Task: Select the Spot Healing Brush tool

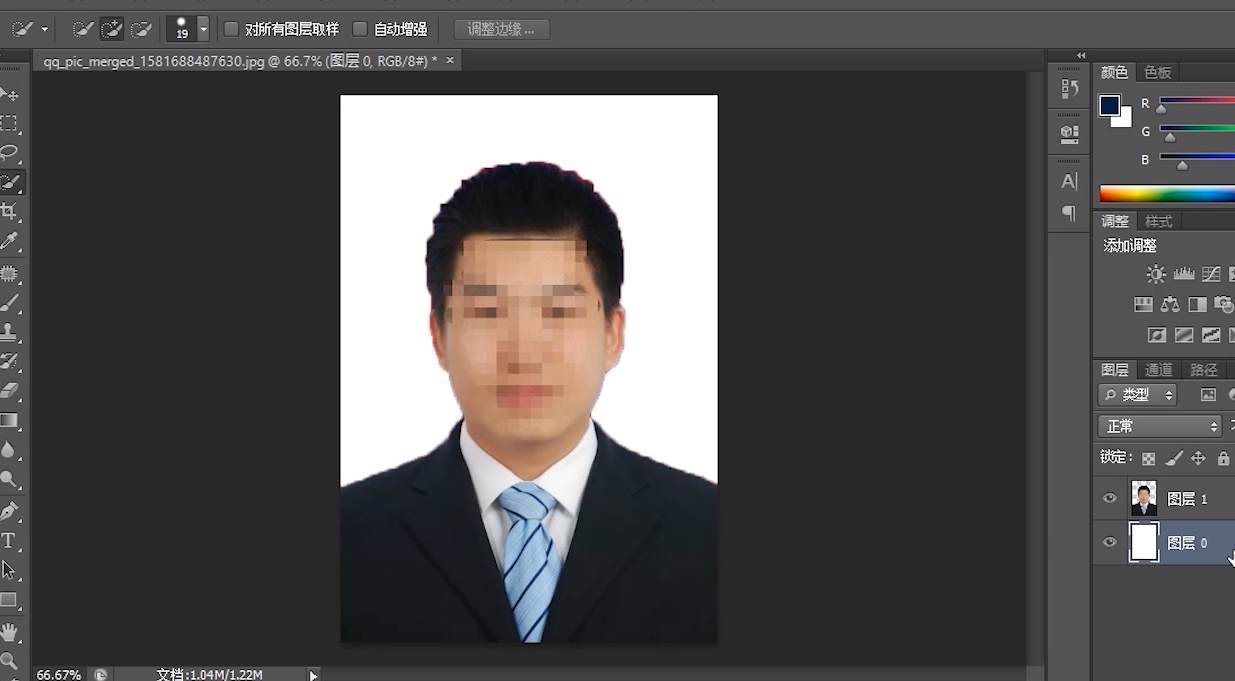Action: pyautogui.click(x=10, y=273)
